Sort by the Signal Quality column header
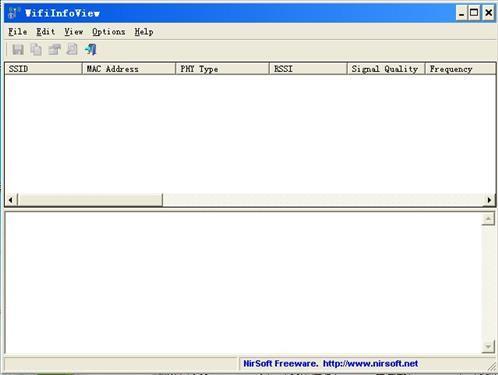Image resolution: width=498 pixels, height=375 pixels. coord(386,69)
